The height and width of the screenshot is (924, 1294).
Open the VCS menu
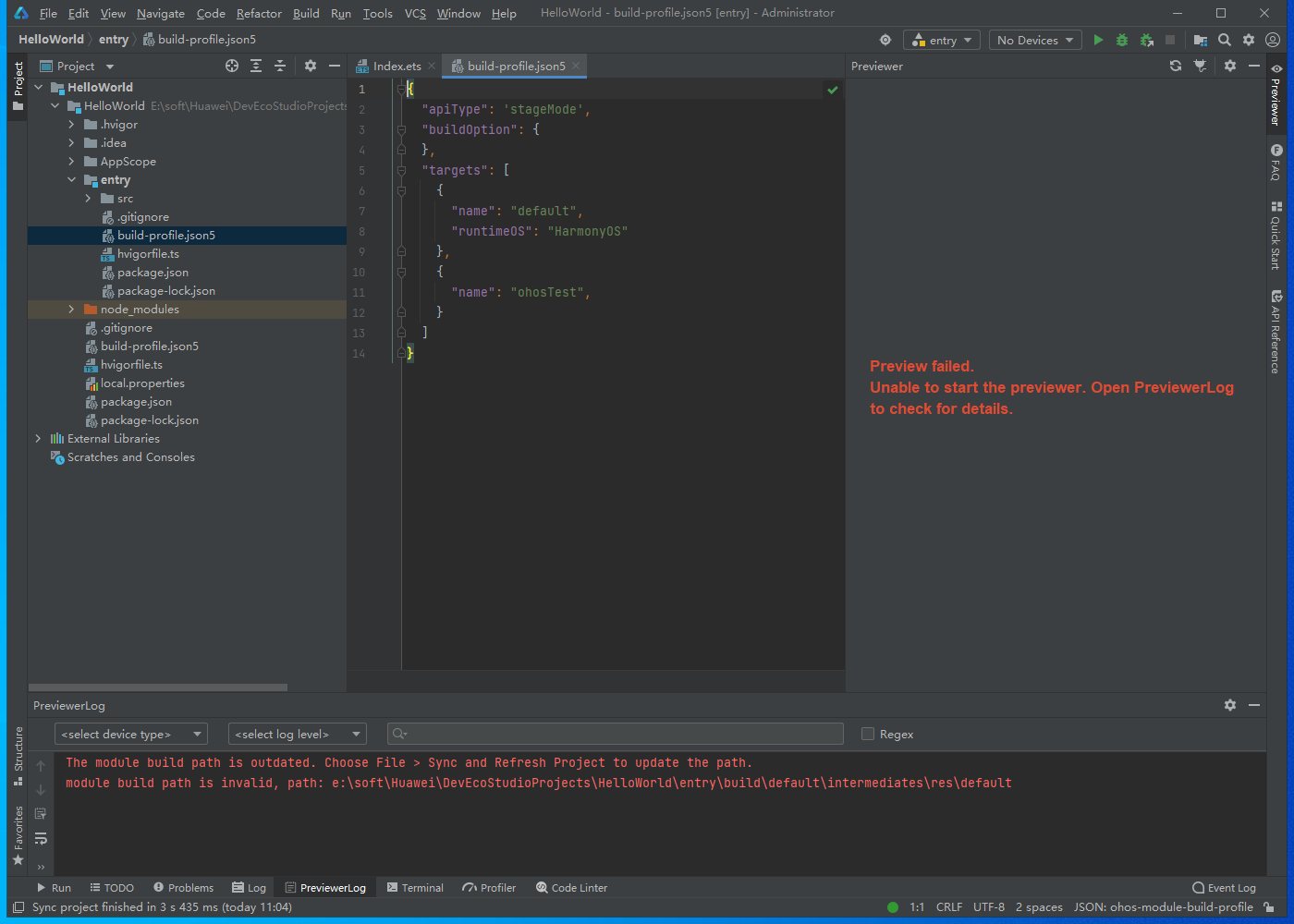(415, 13)
